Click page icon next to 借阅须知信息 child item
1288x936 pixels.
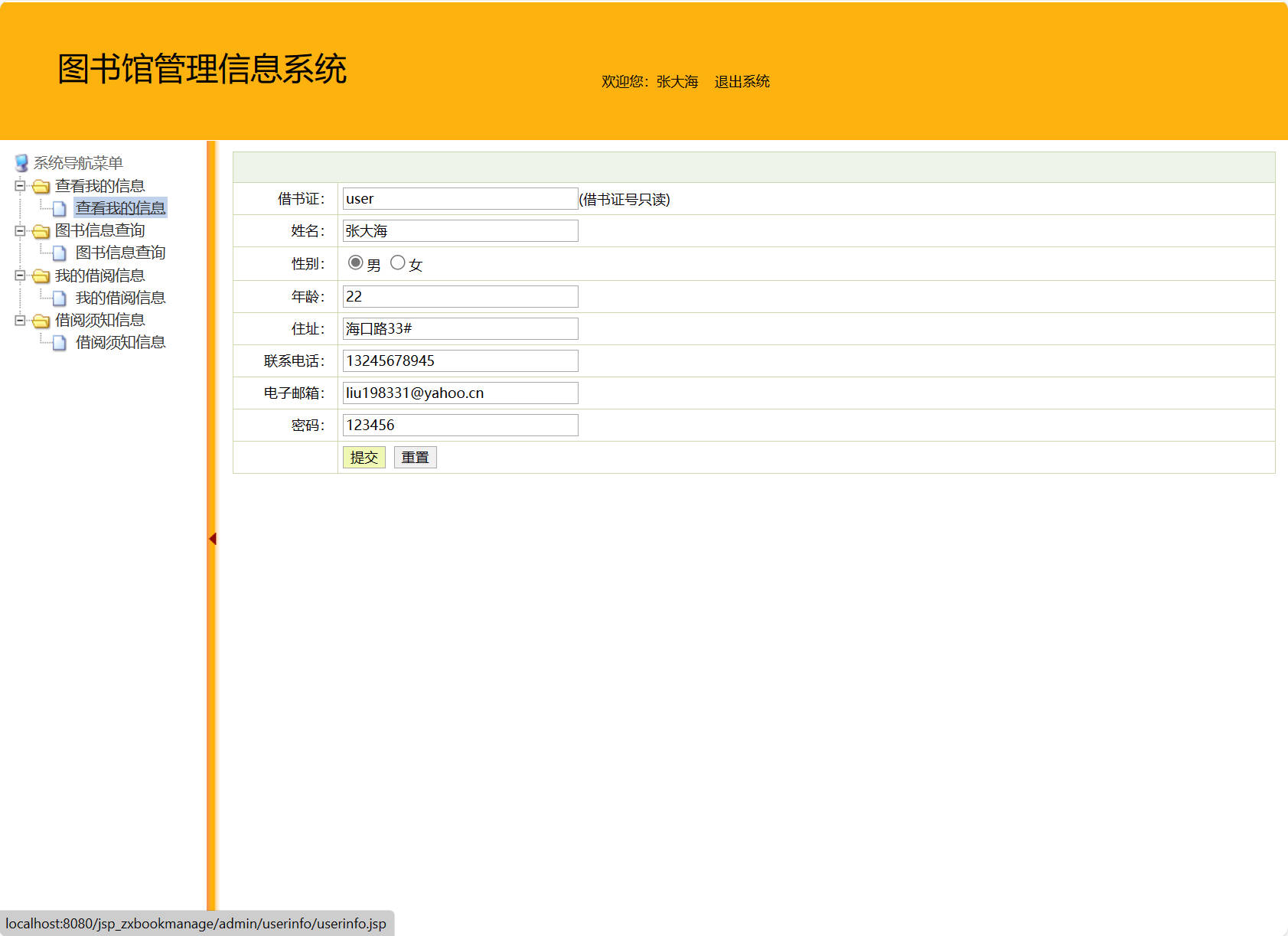click(x=59, y=343)
